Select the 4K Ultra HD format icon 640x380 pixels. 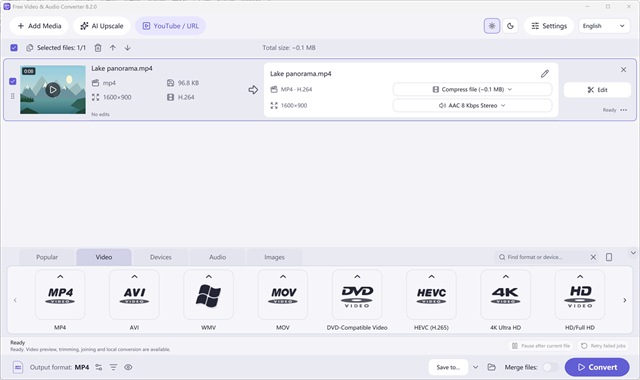(x=506, y=296)
